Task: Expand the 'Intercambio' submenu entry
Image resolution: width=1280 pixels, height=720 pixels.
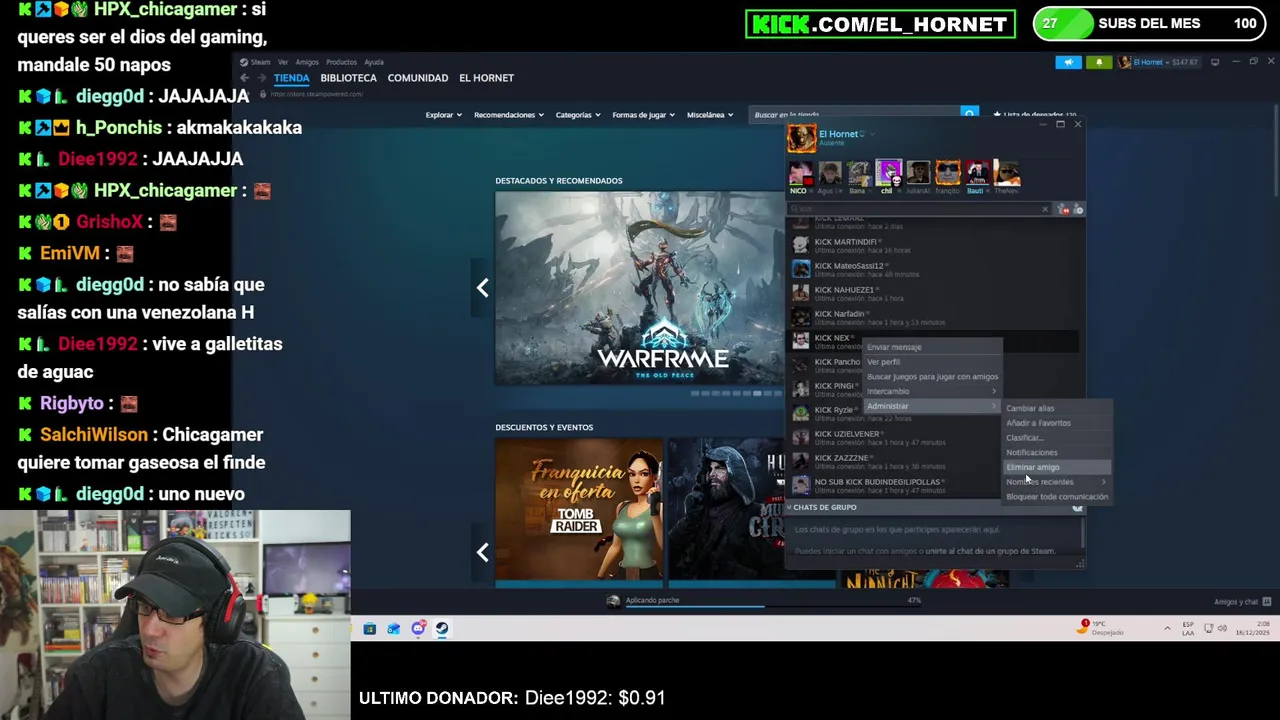Action: (x=932, y=391)
